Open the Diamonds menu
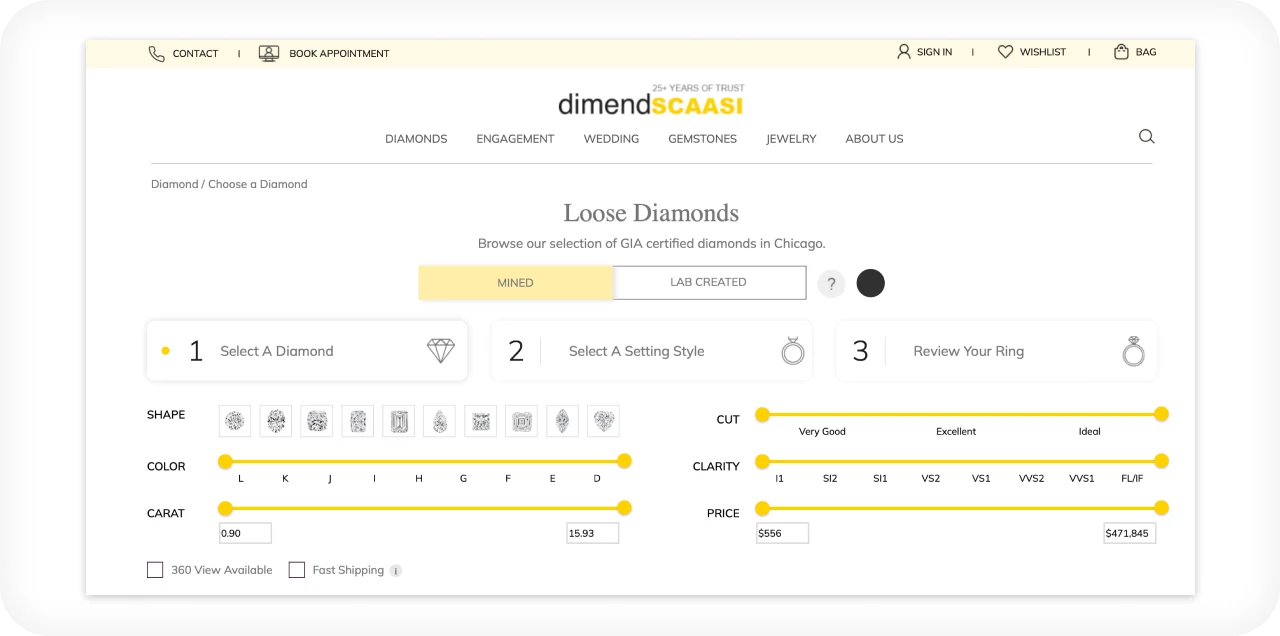Image resolution: width=1280 pixels, height=636 pixels. [416, 139]
